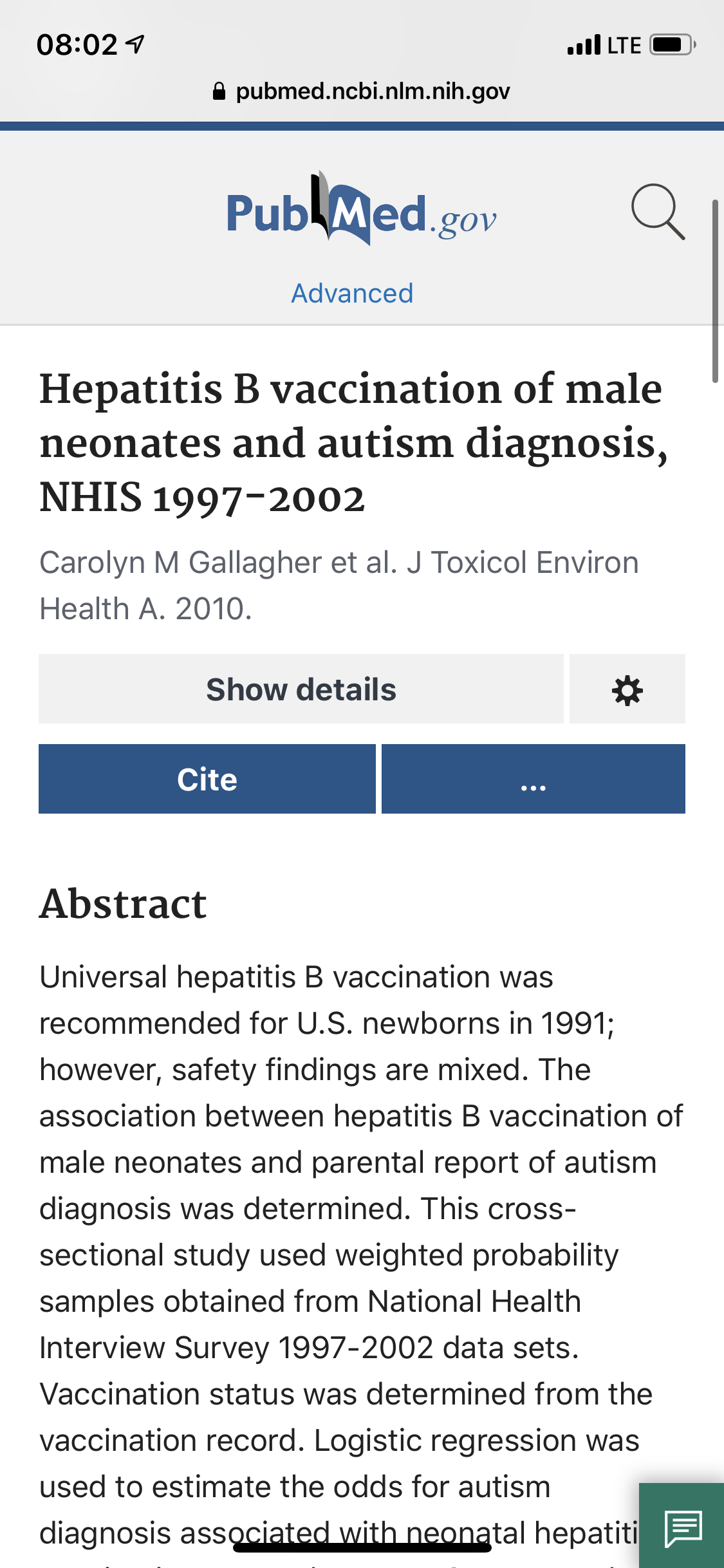This screenshot has width=724, height=1568.
Task: Tap the cellular signal bars icon
Action: [x=584, y=45]
